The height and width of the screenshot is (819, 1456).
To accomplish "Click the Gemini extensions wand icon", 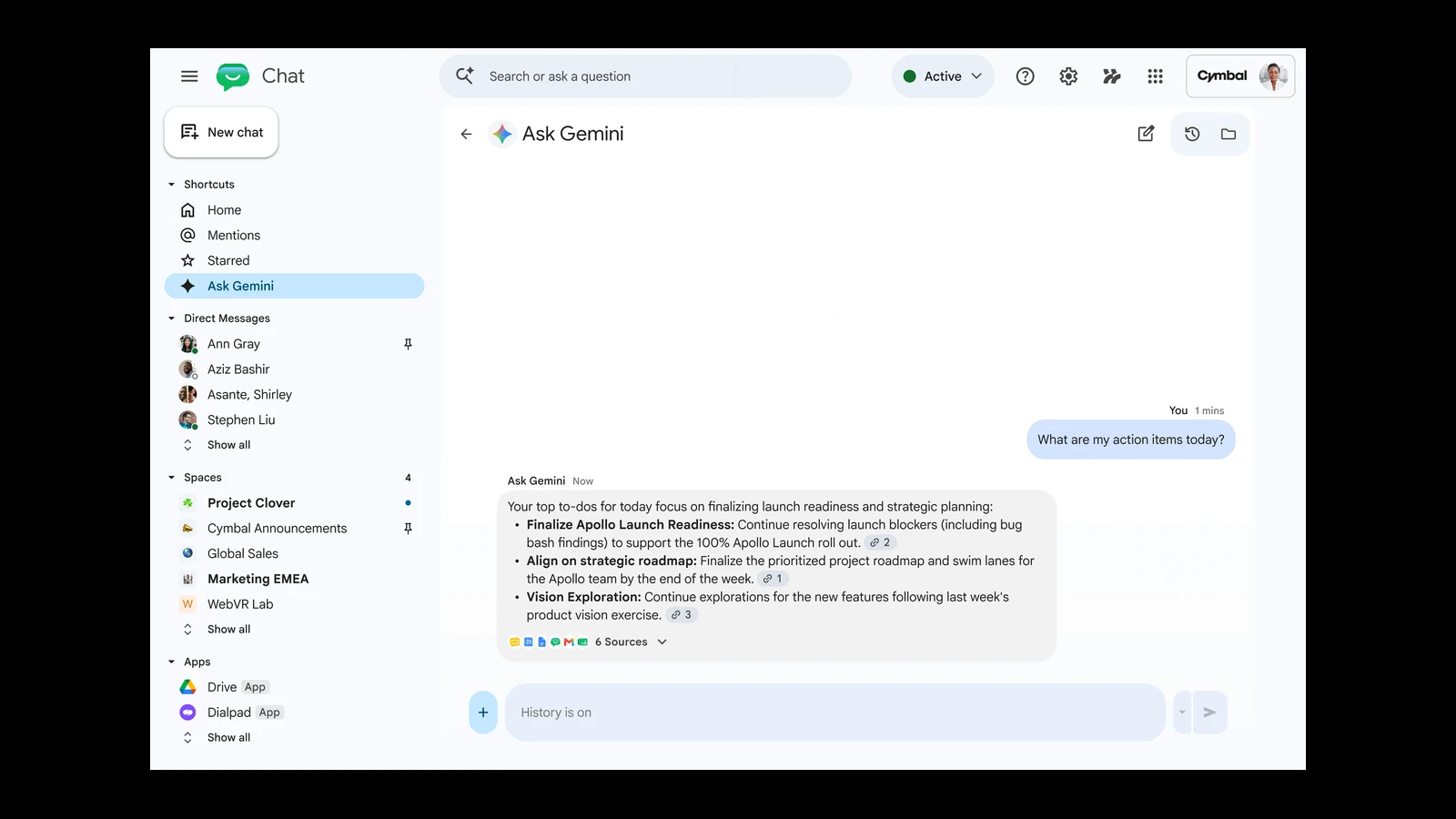I will pos(1112,76).
